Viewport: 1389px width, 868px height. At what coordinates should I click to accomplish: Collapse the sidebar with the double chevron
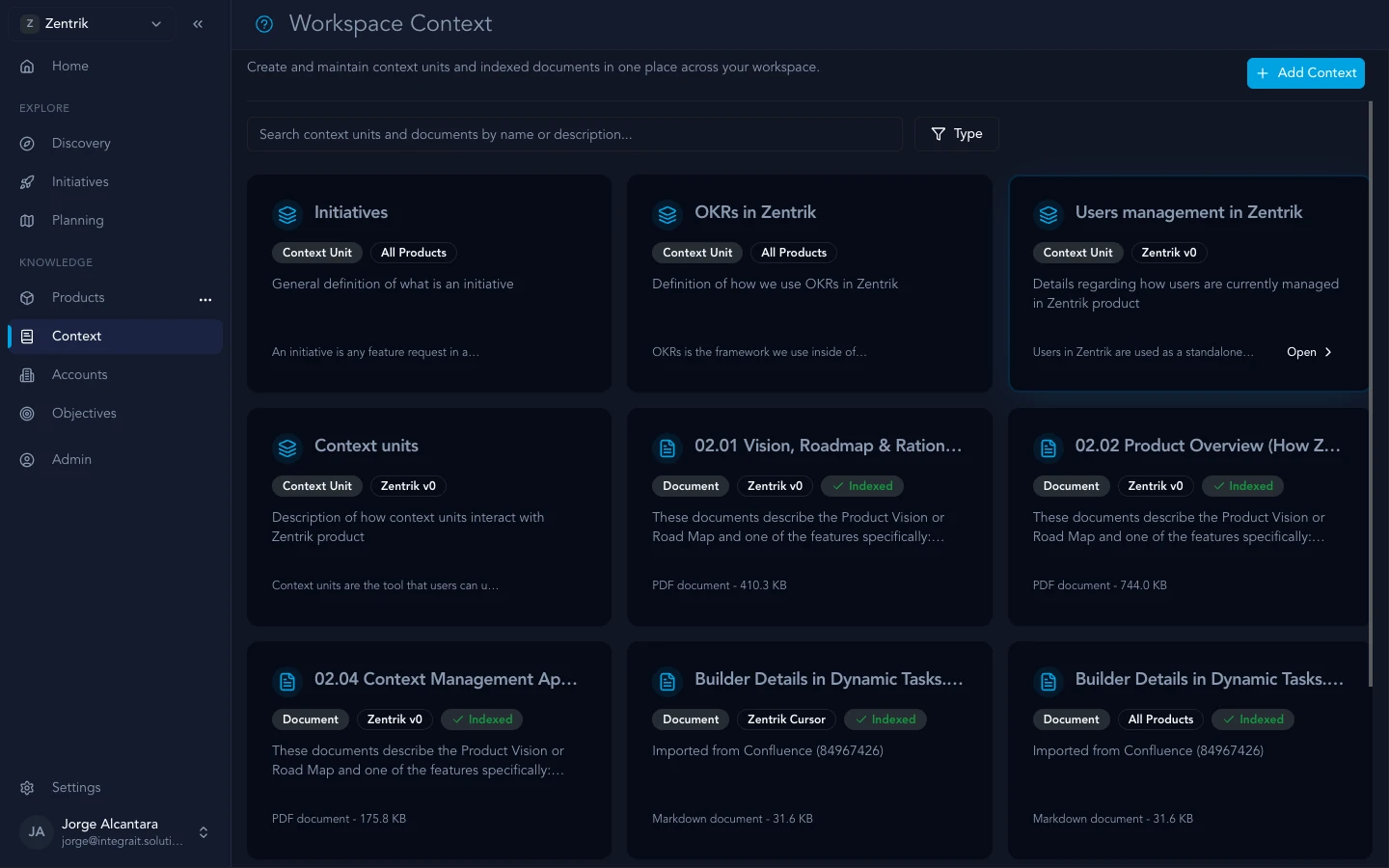tap(198, 24)
